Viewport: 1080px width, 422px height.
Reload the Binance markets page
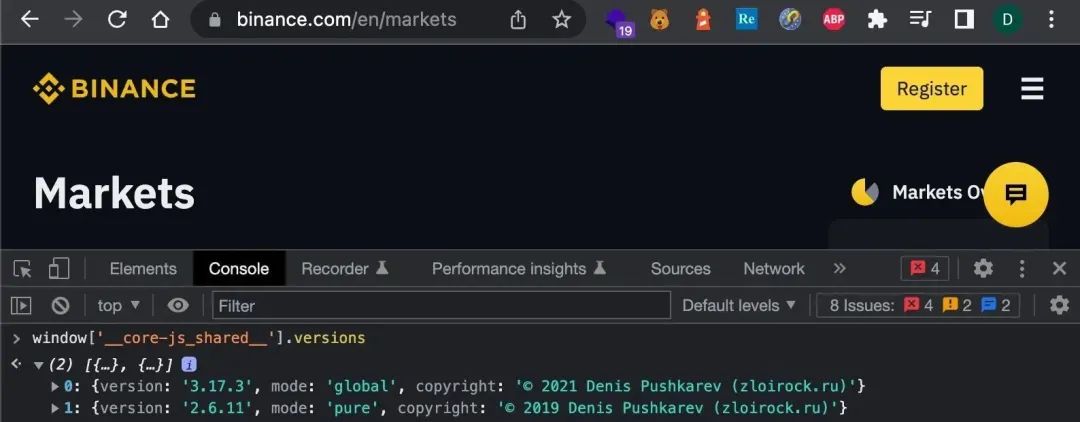click(x=117, y=19)
